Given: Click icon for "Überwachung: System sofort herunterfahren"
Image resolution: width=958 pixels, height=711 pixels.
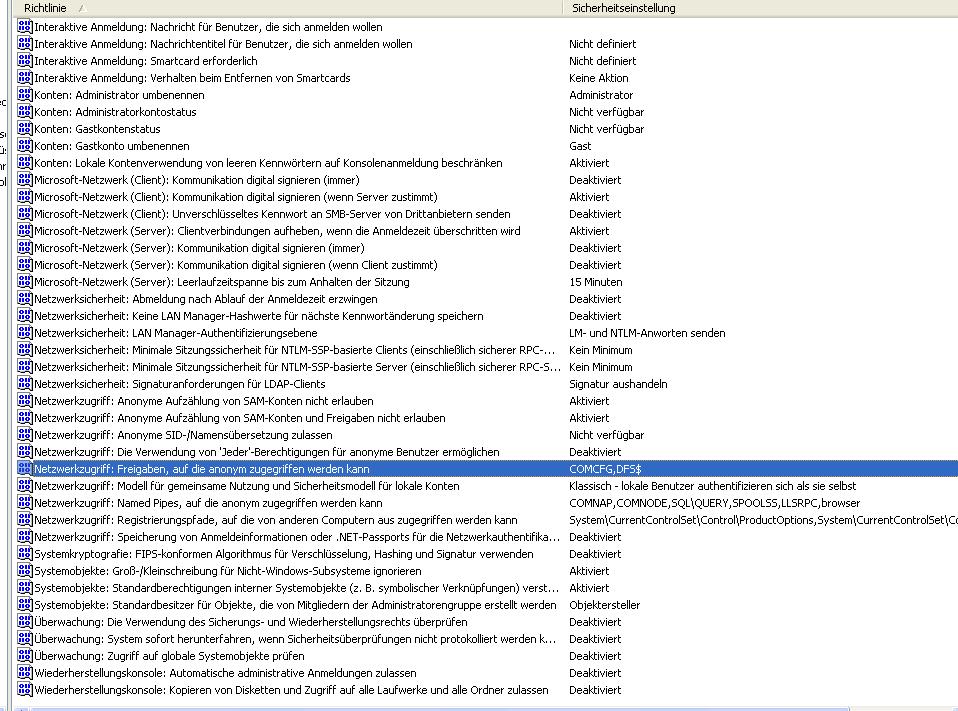Looking at the screenshot, I should coord(24,639).
